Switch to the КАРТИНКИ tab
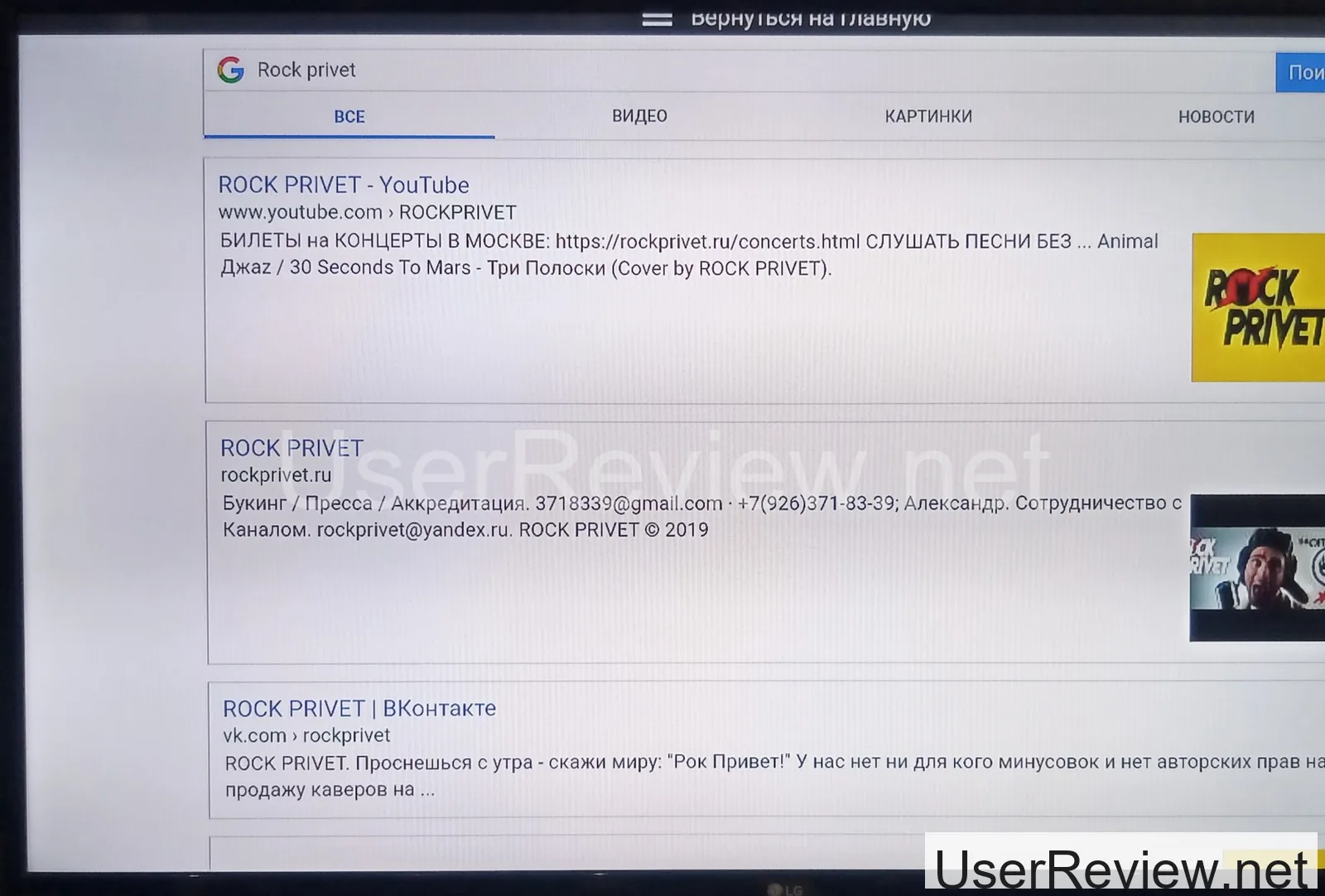Viewport: 1325px width, 896px height. (927, 117)
